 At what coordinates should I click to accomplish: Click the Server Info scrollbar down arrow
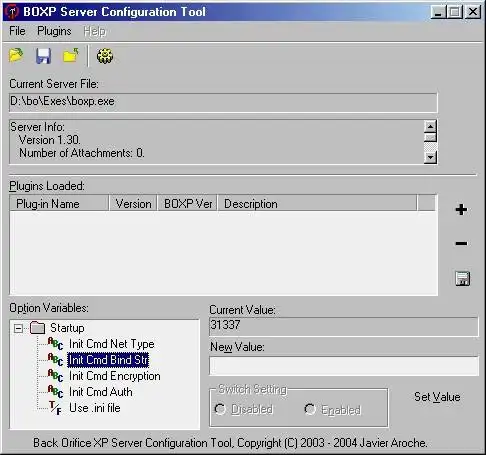point(430,157)
